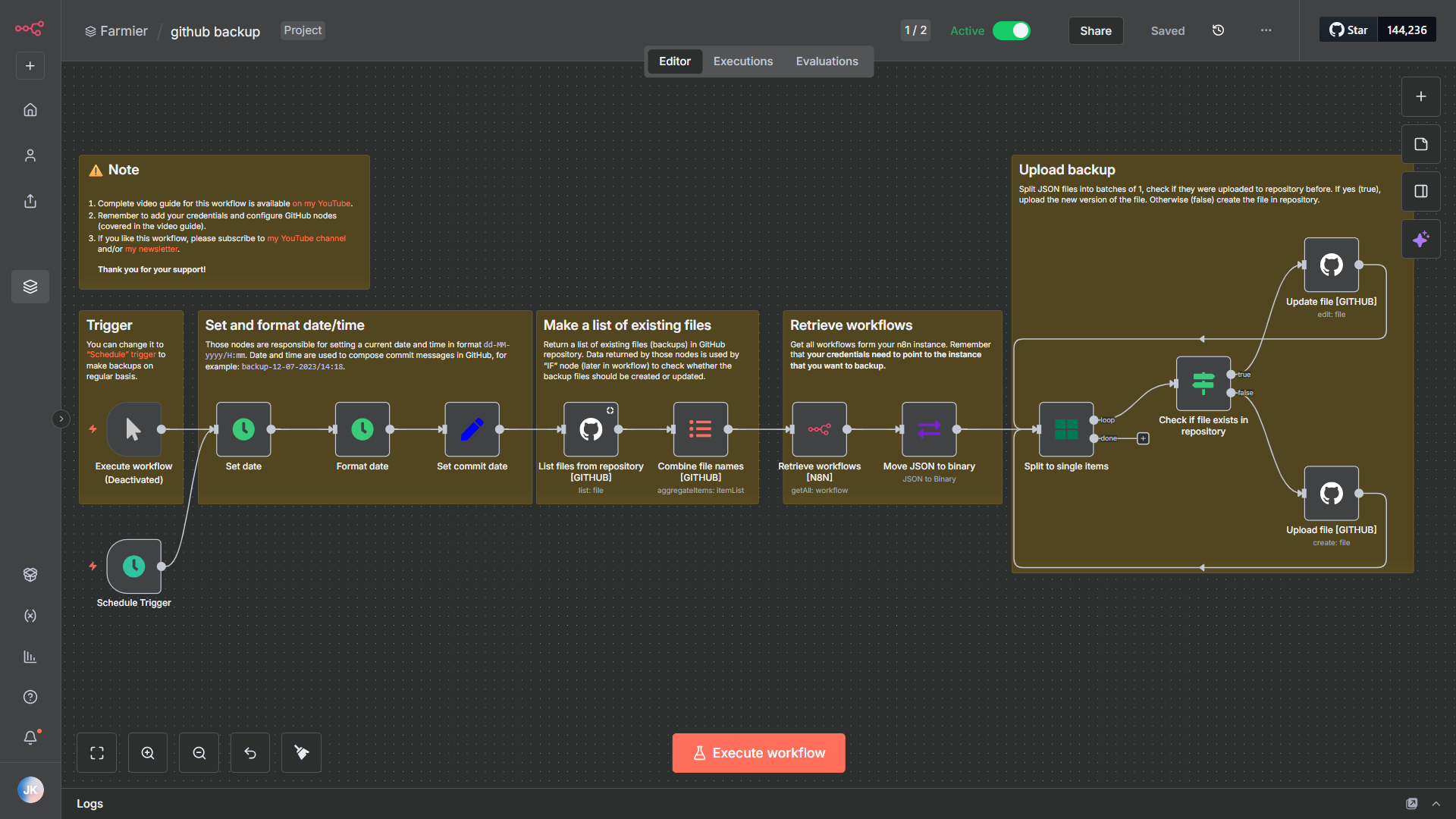
Task: Click the zoom out magnifier button
Action: coord(199,753)
